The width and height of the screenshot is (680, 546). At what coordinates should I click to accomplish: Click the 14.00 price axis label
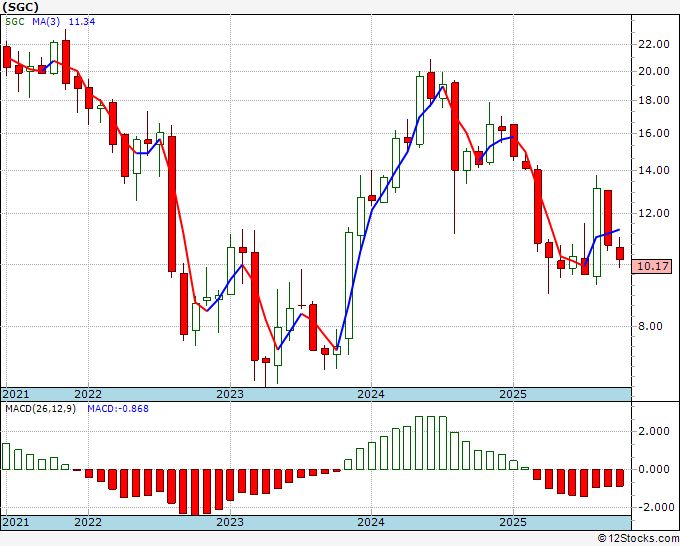click(x=654, y=170)
